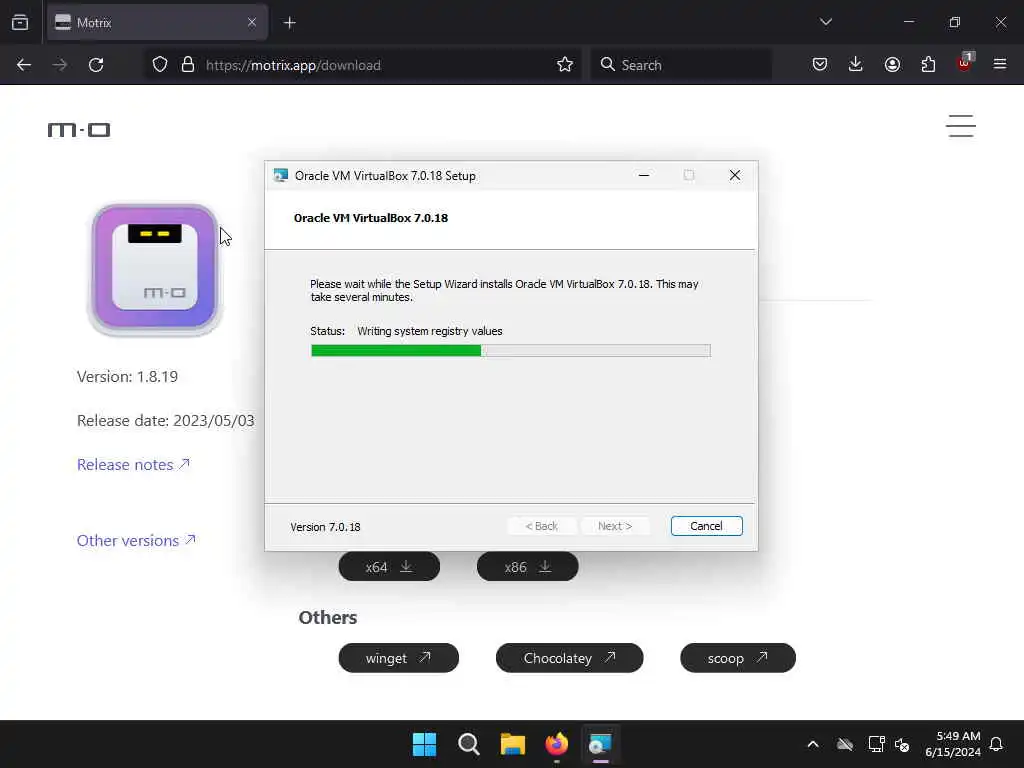Expand the list all tabs chevron

(x=826, y=22)
